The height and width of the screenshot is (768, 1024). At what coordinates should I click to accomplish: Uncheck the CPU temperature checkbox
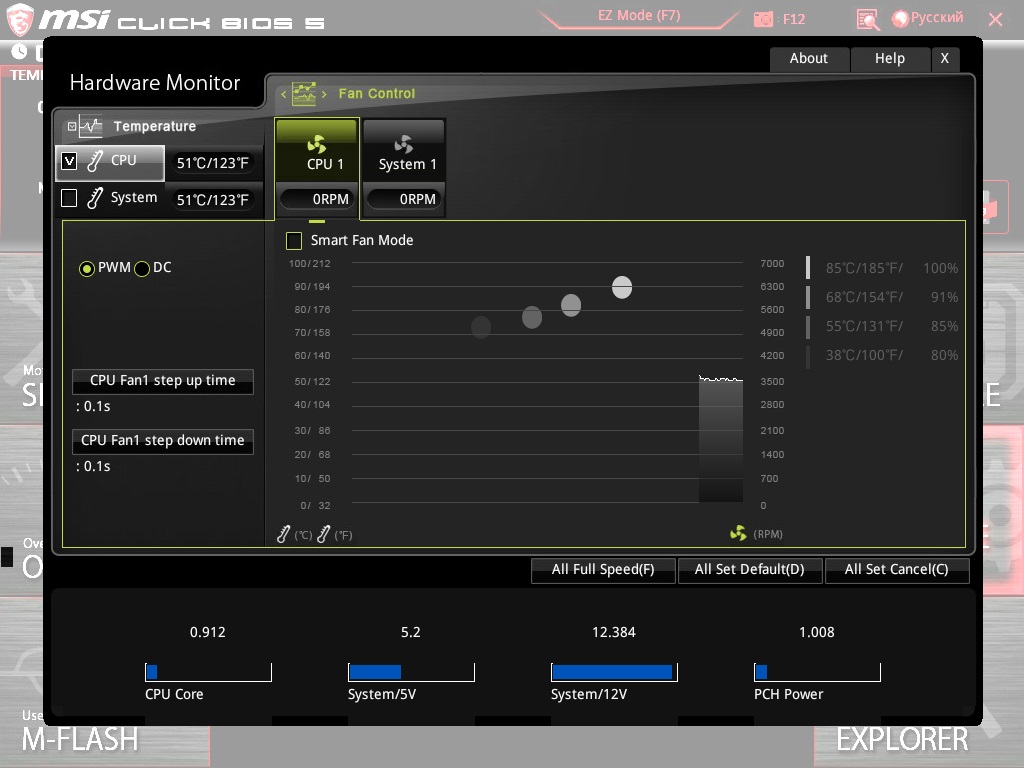pos(69,161)
